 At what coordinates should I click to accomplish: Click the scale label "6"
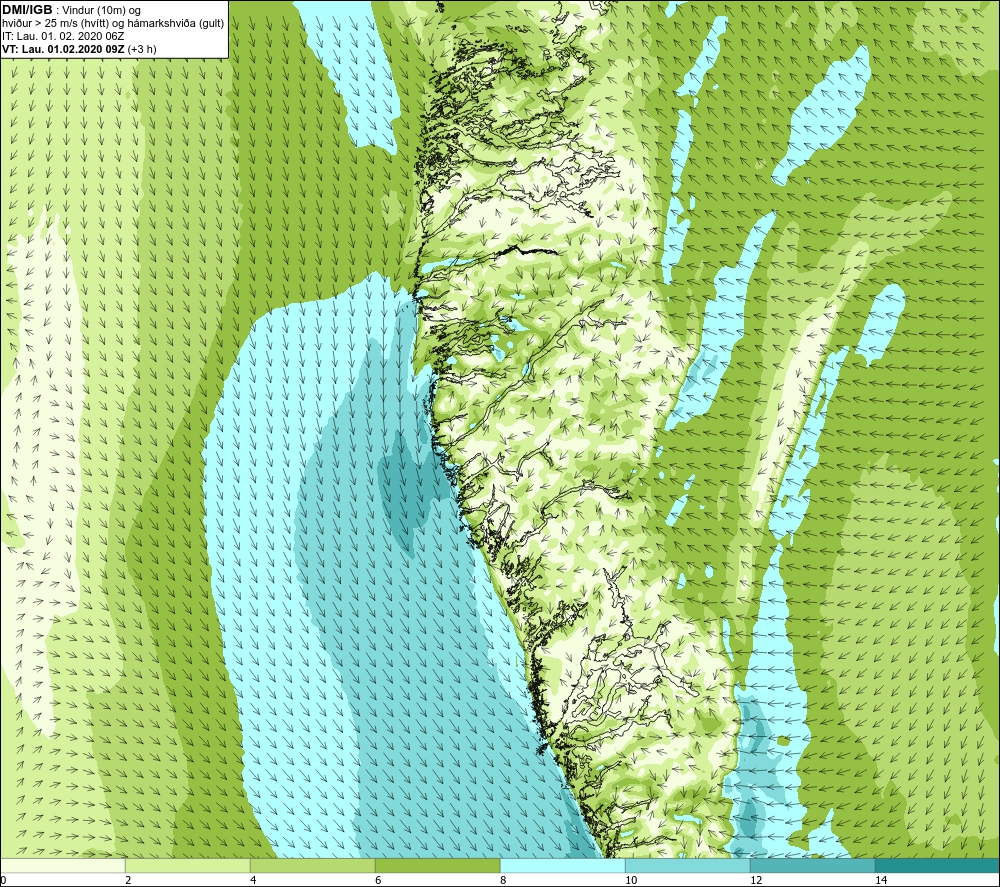[378, 880]
